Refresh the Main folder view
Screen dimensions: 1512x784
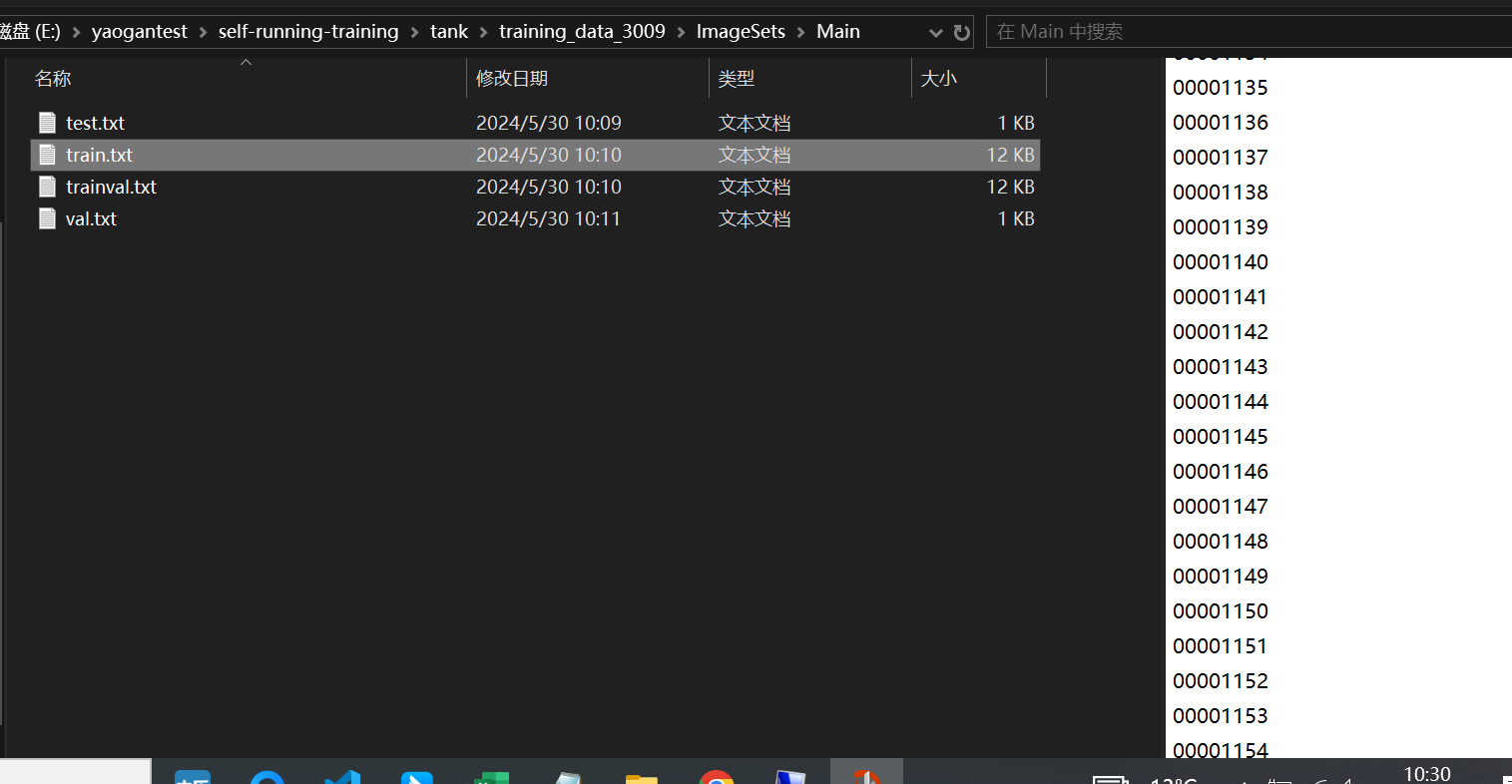(x=961, y=32)
